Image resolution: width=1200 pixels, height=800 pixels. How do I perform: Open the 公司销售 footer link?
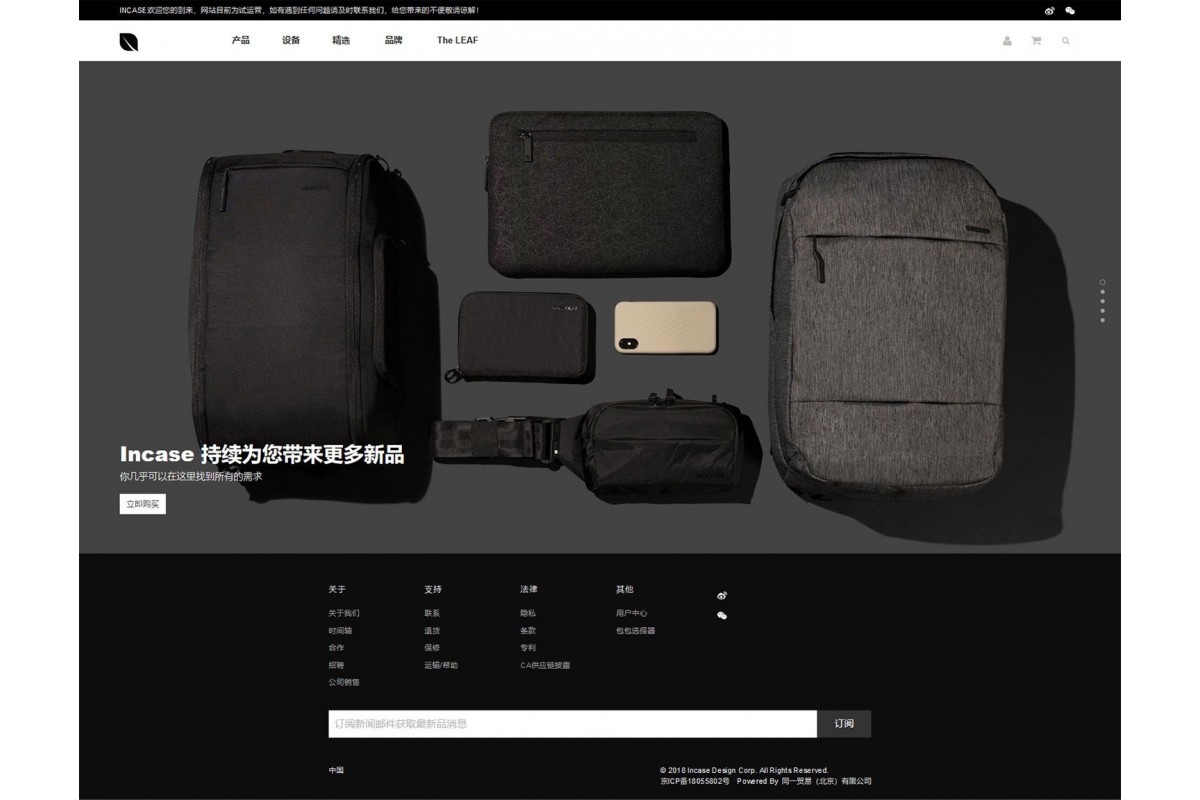[344, 682]
